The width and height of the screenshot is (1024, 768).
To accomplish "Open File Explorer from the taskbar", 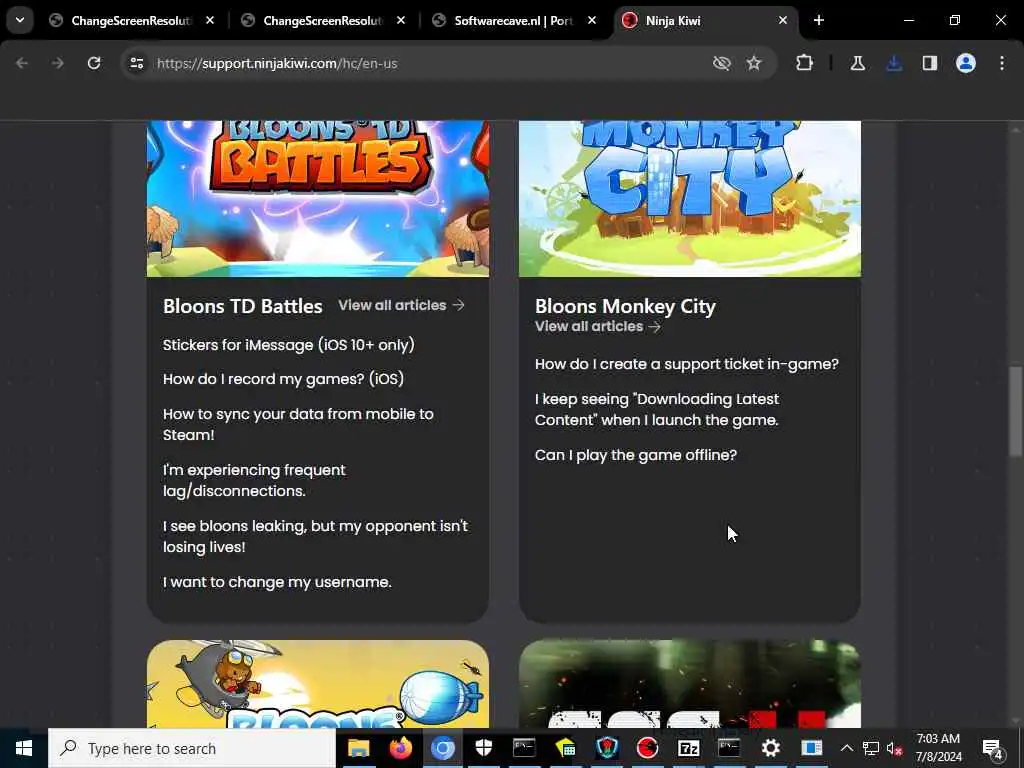I will click(x=359, y=748).
